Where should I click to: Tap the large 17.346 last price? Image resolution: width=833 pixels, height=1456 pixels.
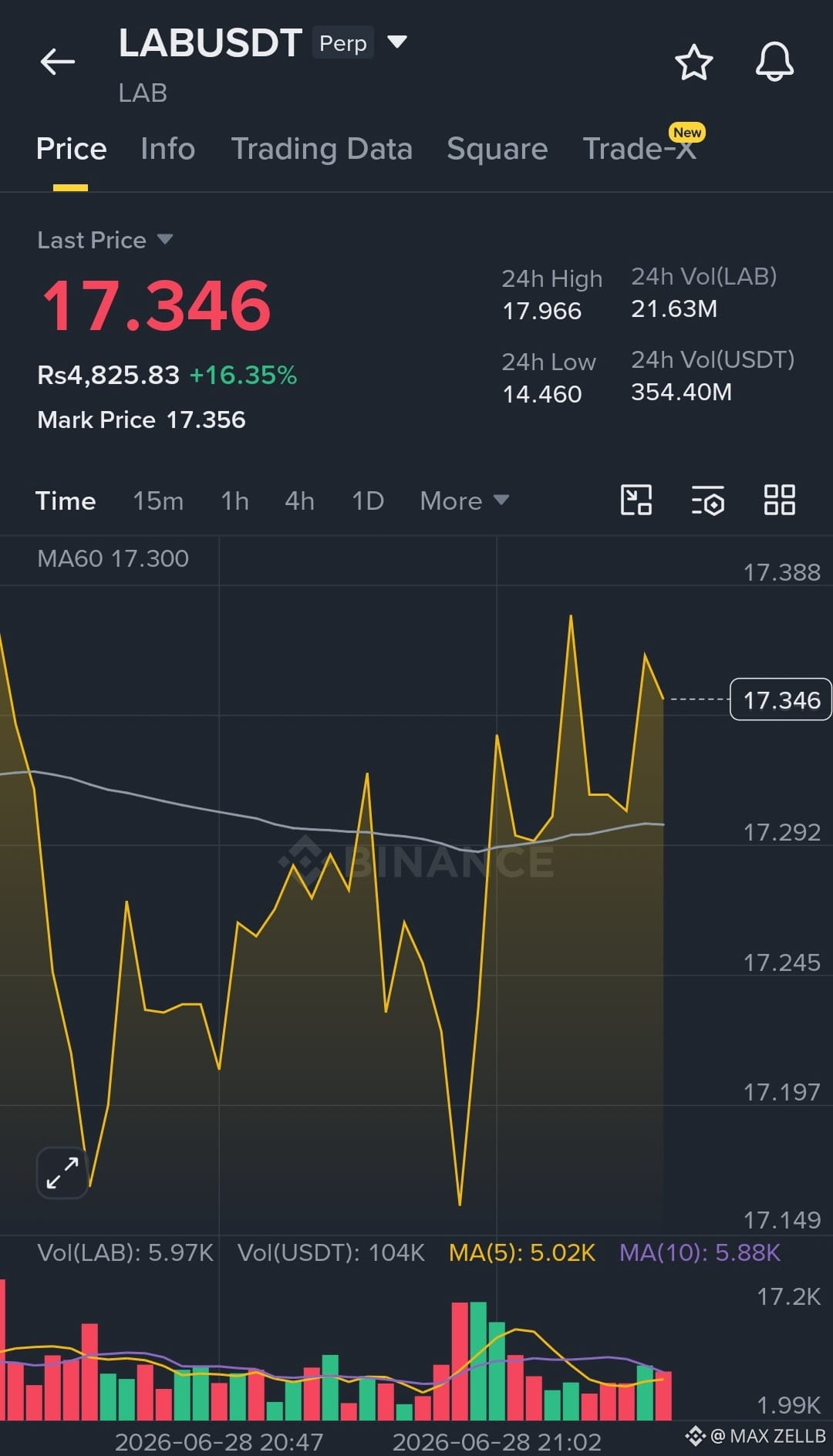coord(157,305)
